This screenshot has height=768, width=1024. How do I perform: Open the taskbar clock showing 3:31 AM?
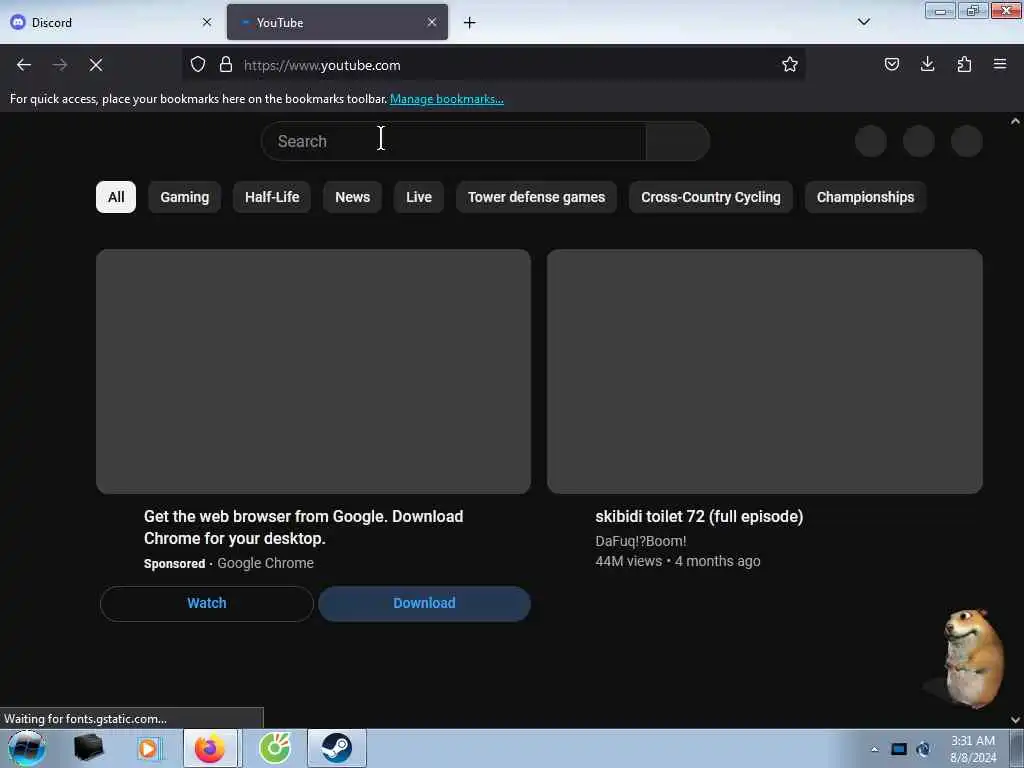tap(973, 749)
